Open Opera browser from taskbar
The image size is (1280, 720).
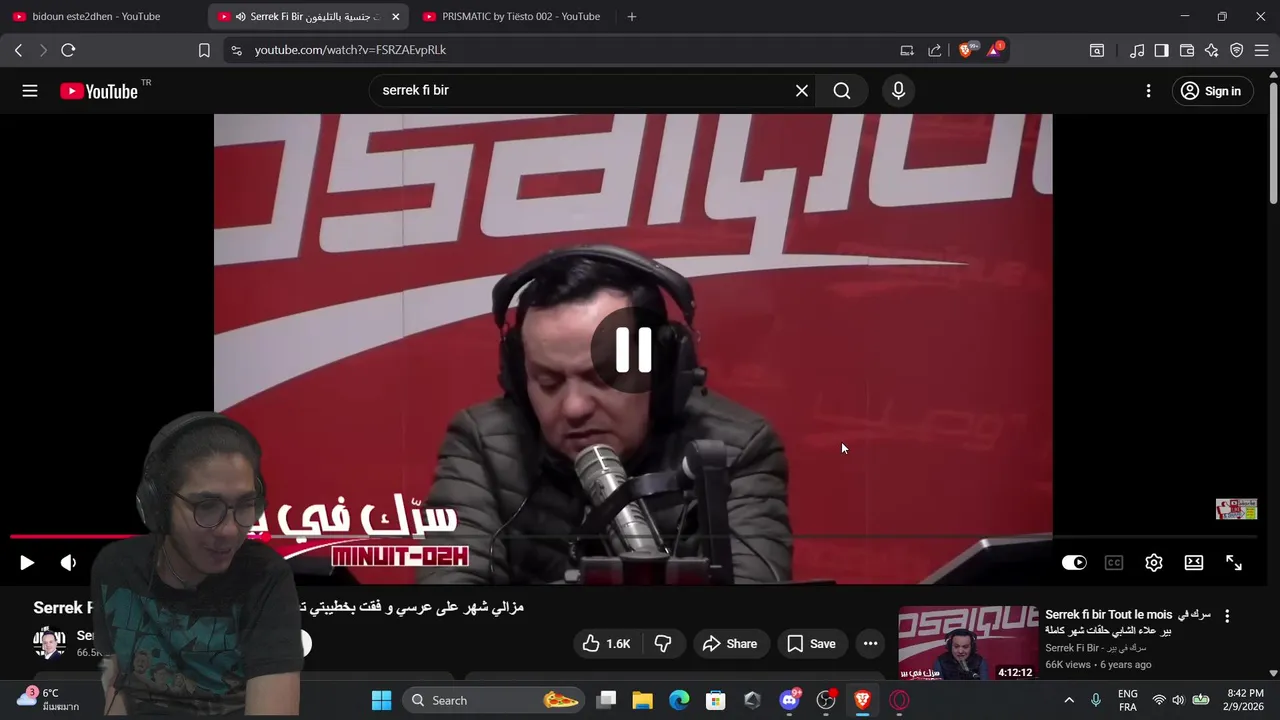(x=899, y=700)
